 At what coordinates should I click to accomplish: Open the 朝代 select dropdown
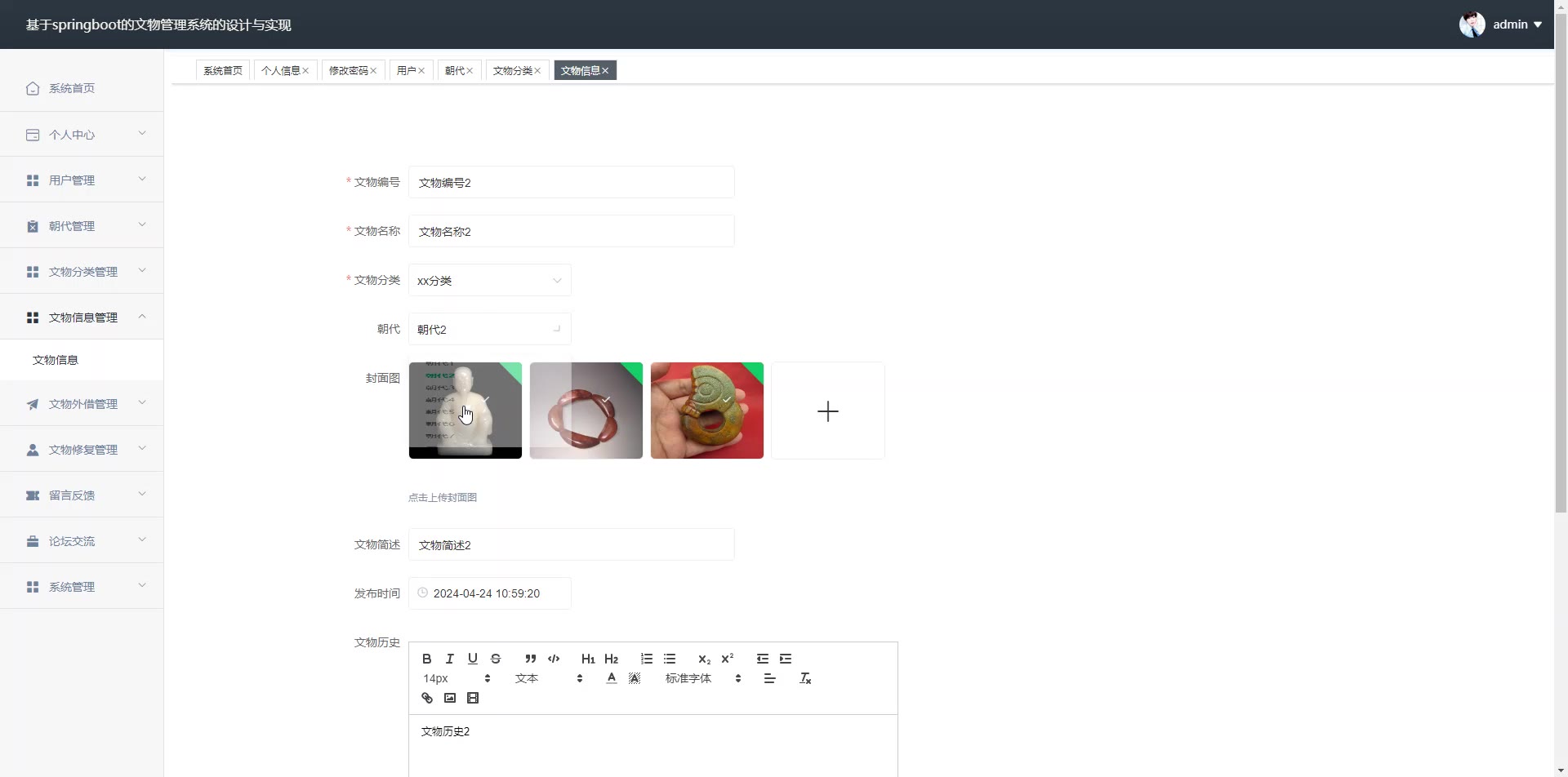(x=489, y=329)
